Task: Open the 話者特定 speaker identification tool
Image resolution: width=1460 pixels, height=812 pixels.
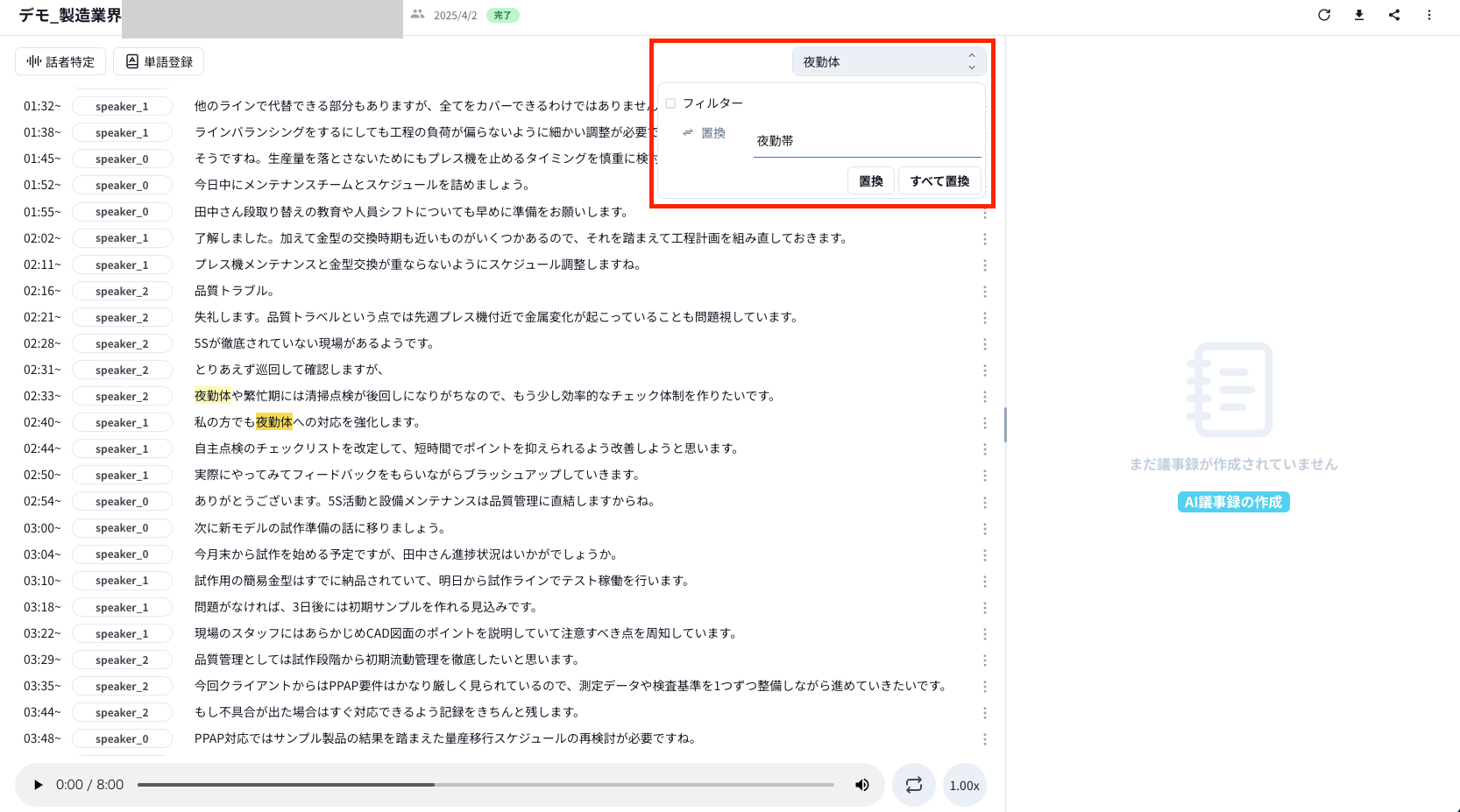Action: 60,62
